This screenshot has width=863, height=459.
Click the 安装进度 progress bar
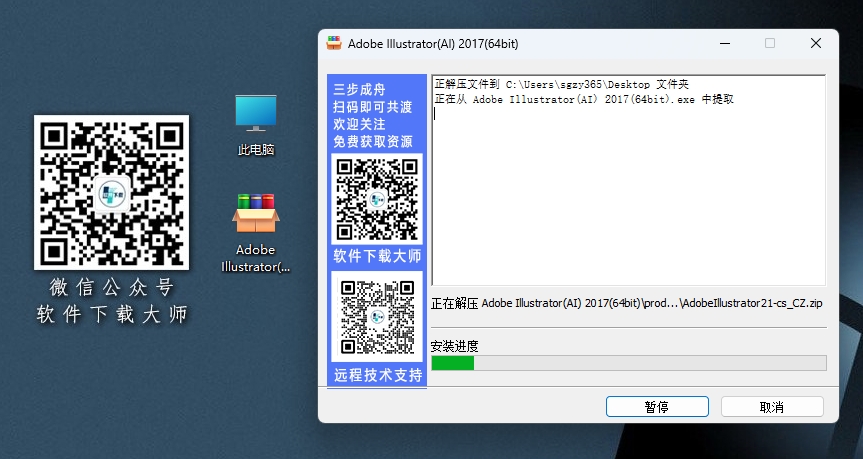(x=629, y=363)
